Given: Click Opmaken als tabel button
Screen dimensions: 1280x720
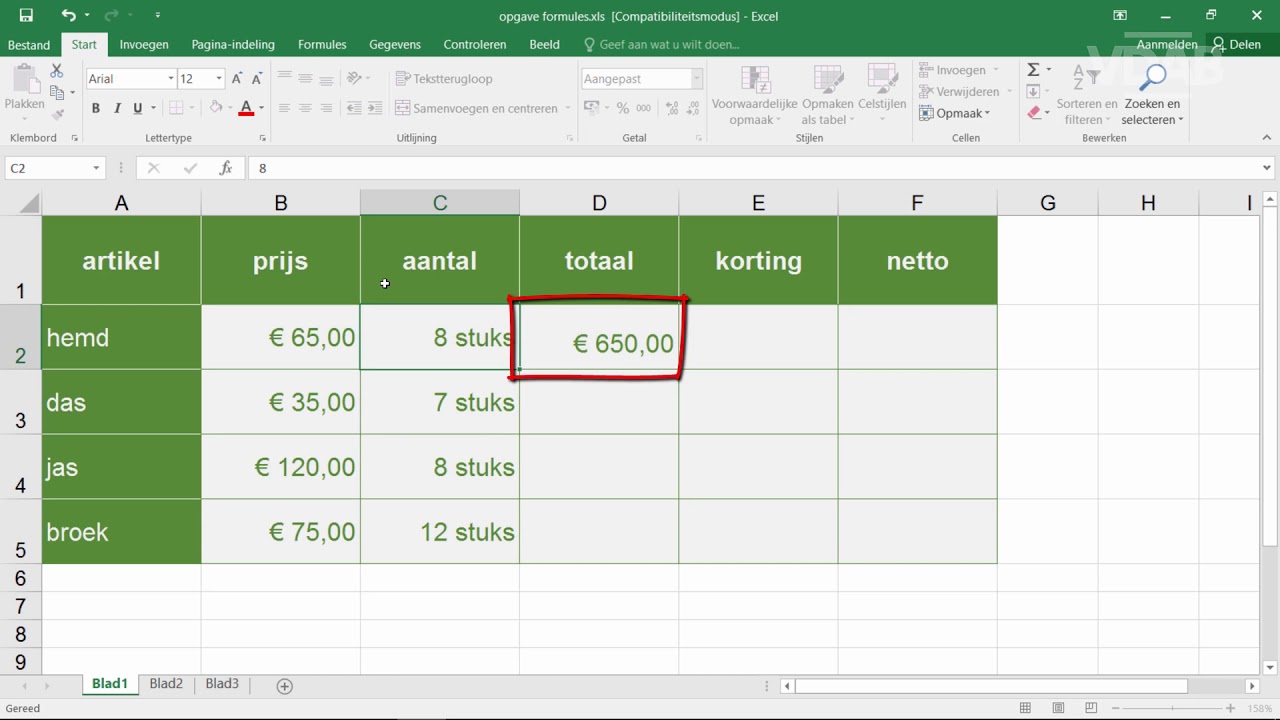Looking at the screenshot, I should click(828, 95).
